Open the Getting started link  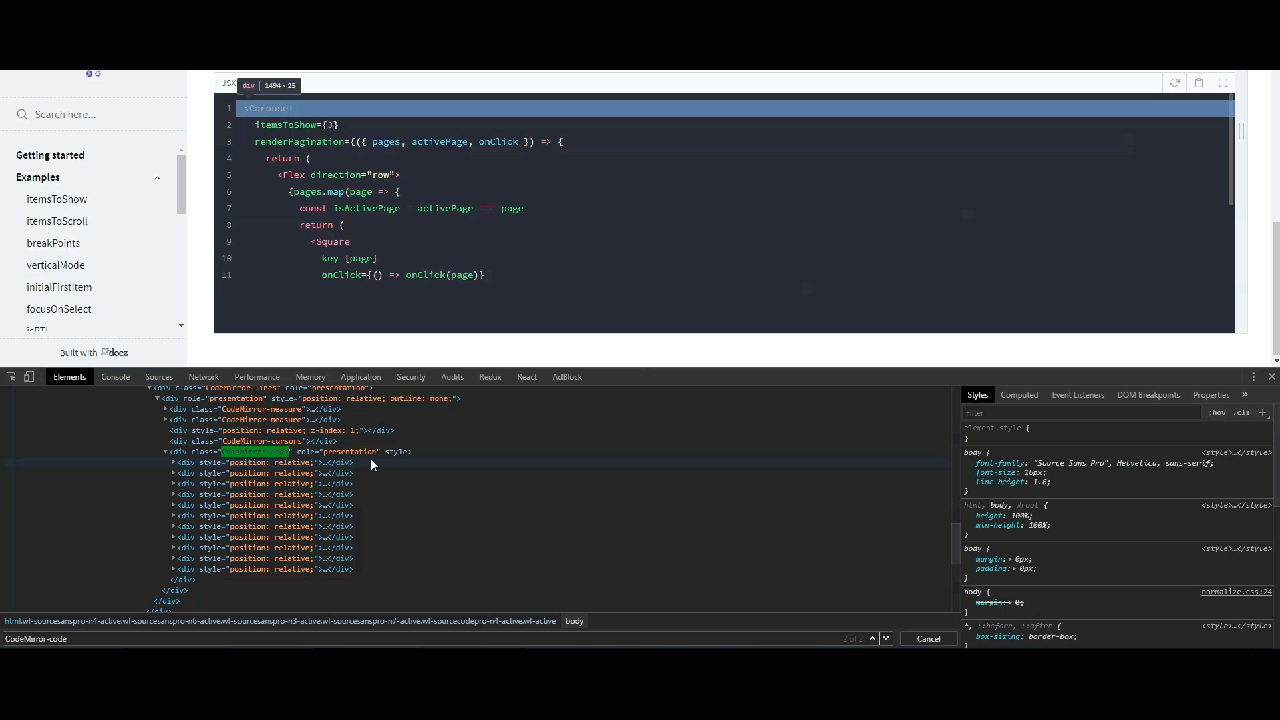click(50, 155)
